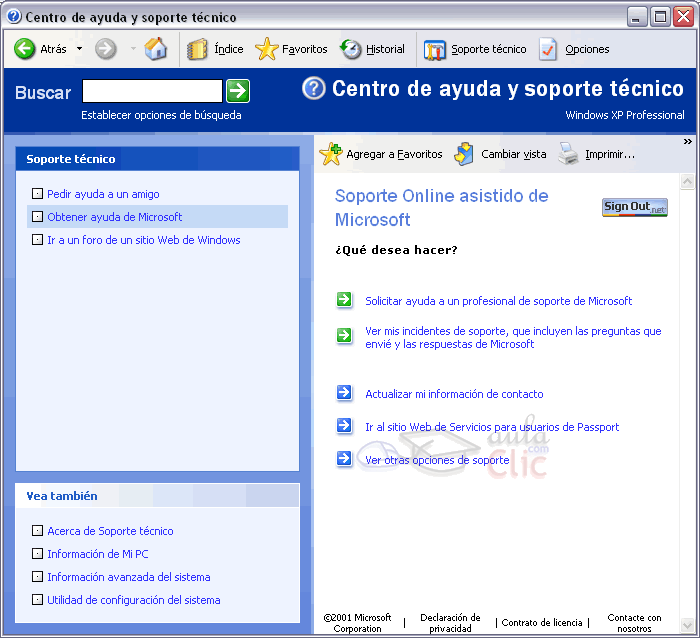Open Establecer opciones de búsqueda link
Screen dimensions: 700x638
coord(161,115)
